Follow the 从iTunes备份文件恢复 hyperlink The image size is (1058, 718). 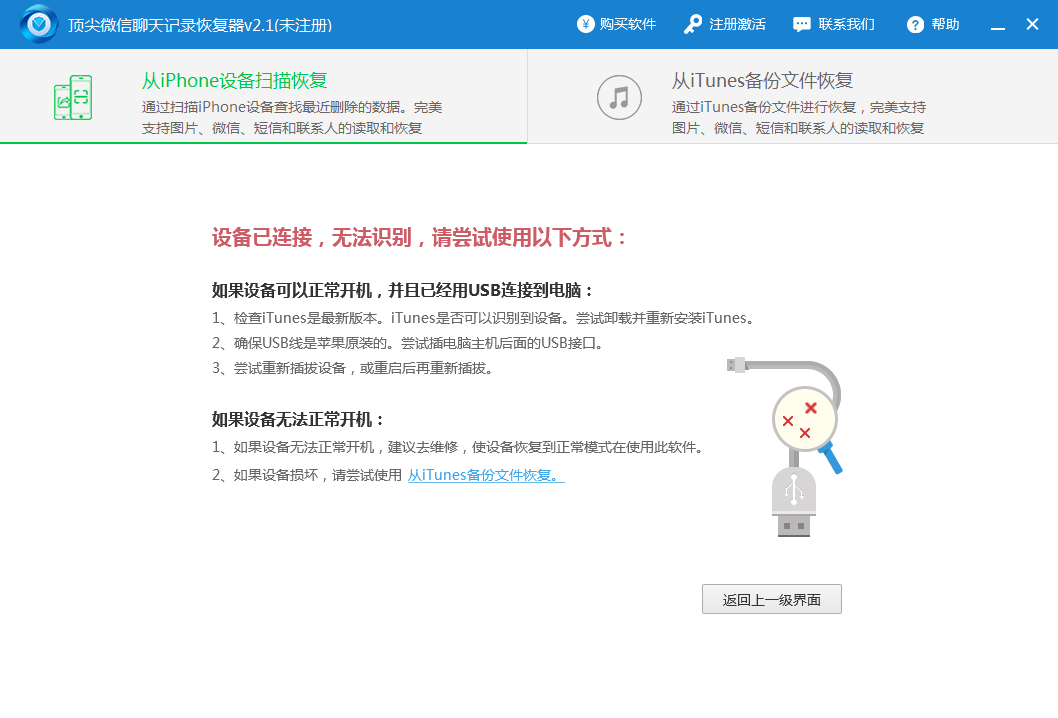pos(486,475)
